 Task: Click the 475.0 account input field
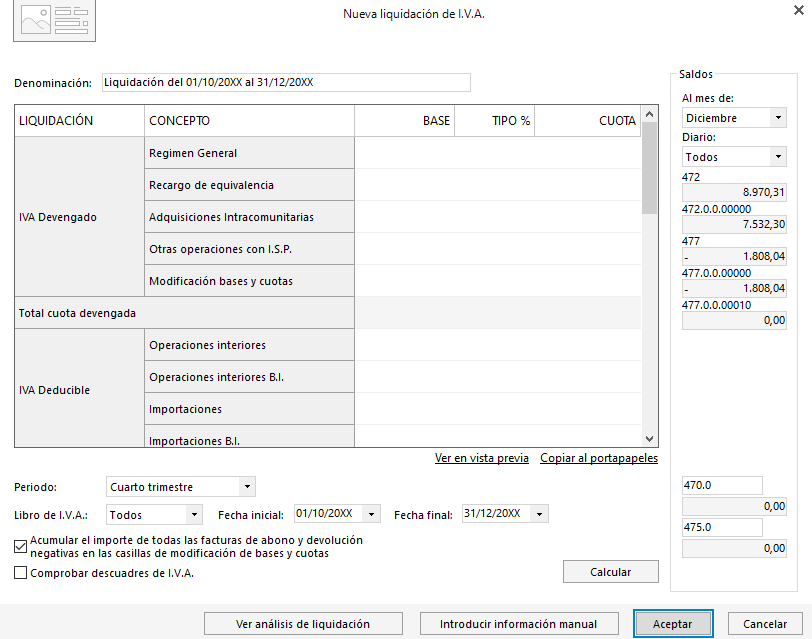click(722, 527)
